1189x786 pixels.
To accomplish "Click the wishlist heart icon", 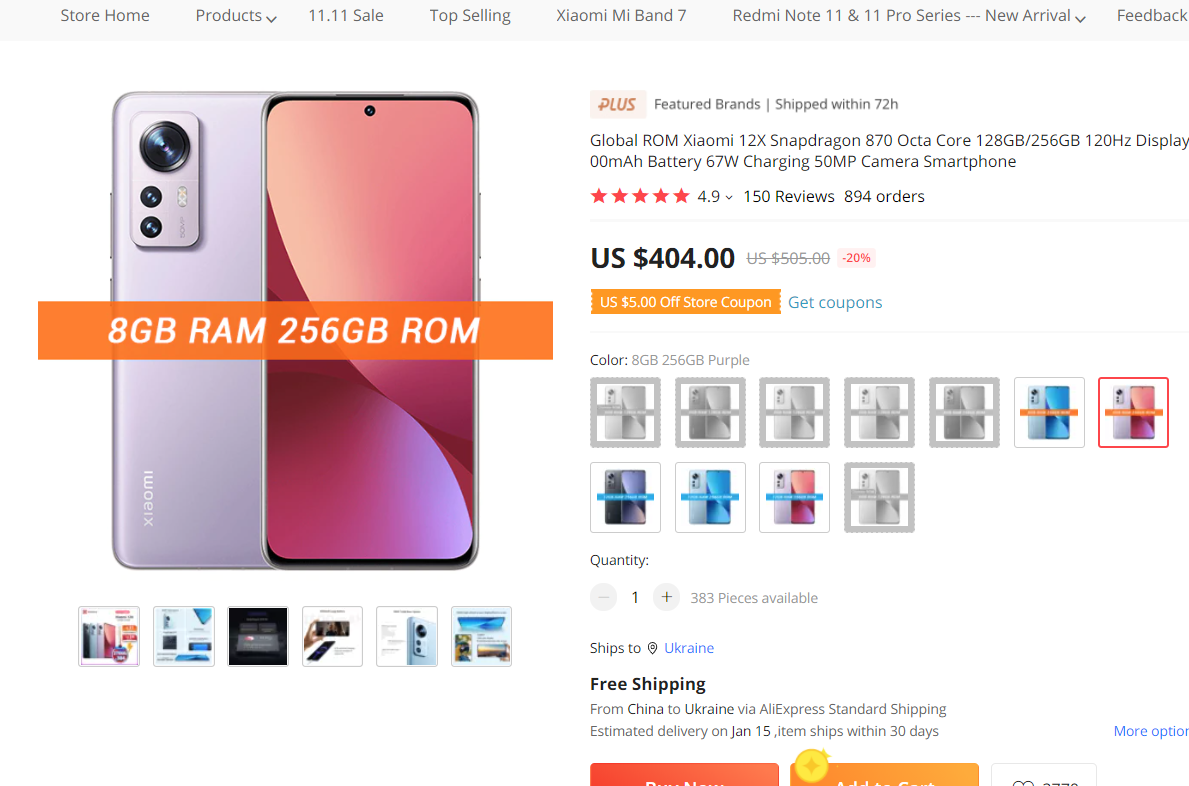I will click(x=1022, y=782).
